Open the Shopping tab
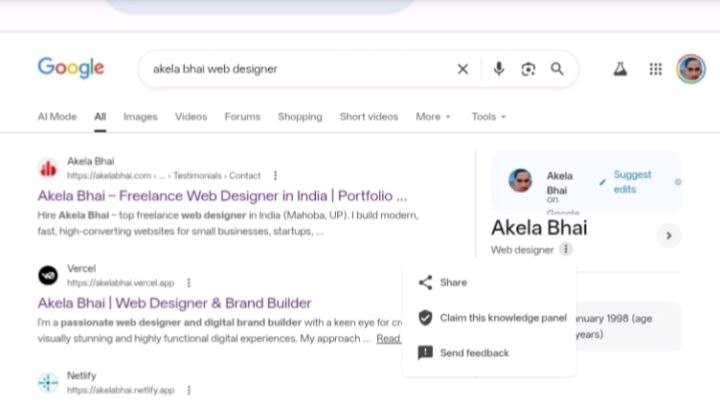The height and width of the screenshot is (420, 720). tap(300, 117)
